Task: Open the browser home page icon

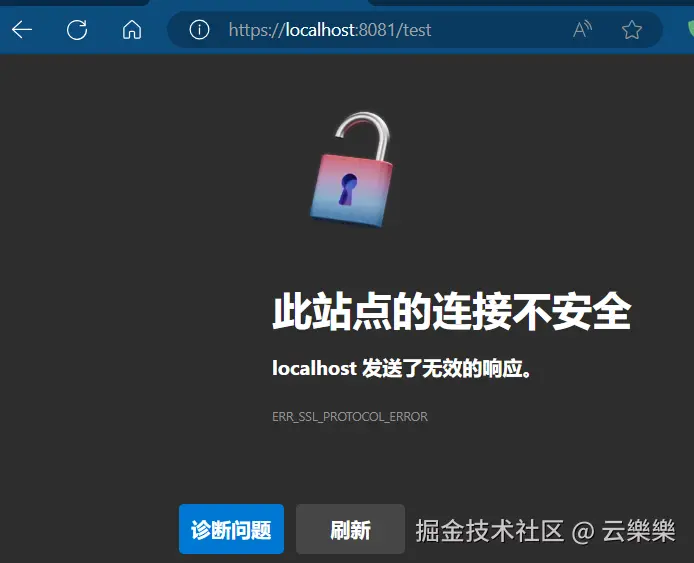Action: click(132, 30)
